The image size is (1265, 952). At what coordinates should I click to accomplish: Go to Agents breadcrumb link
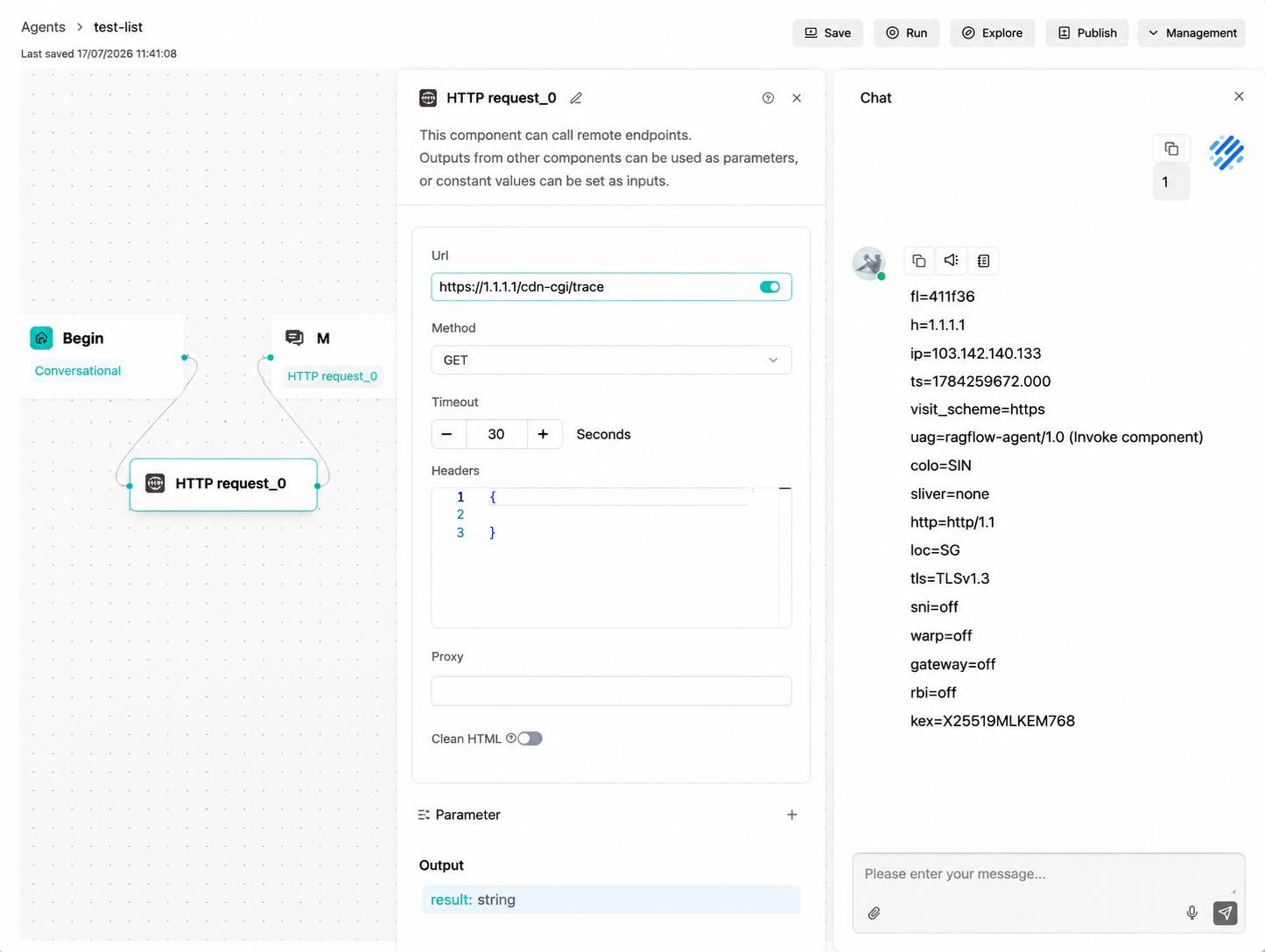[x=43, y=27]
